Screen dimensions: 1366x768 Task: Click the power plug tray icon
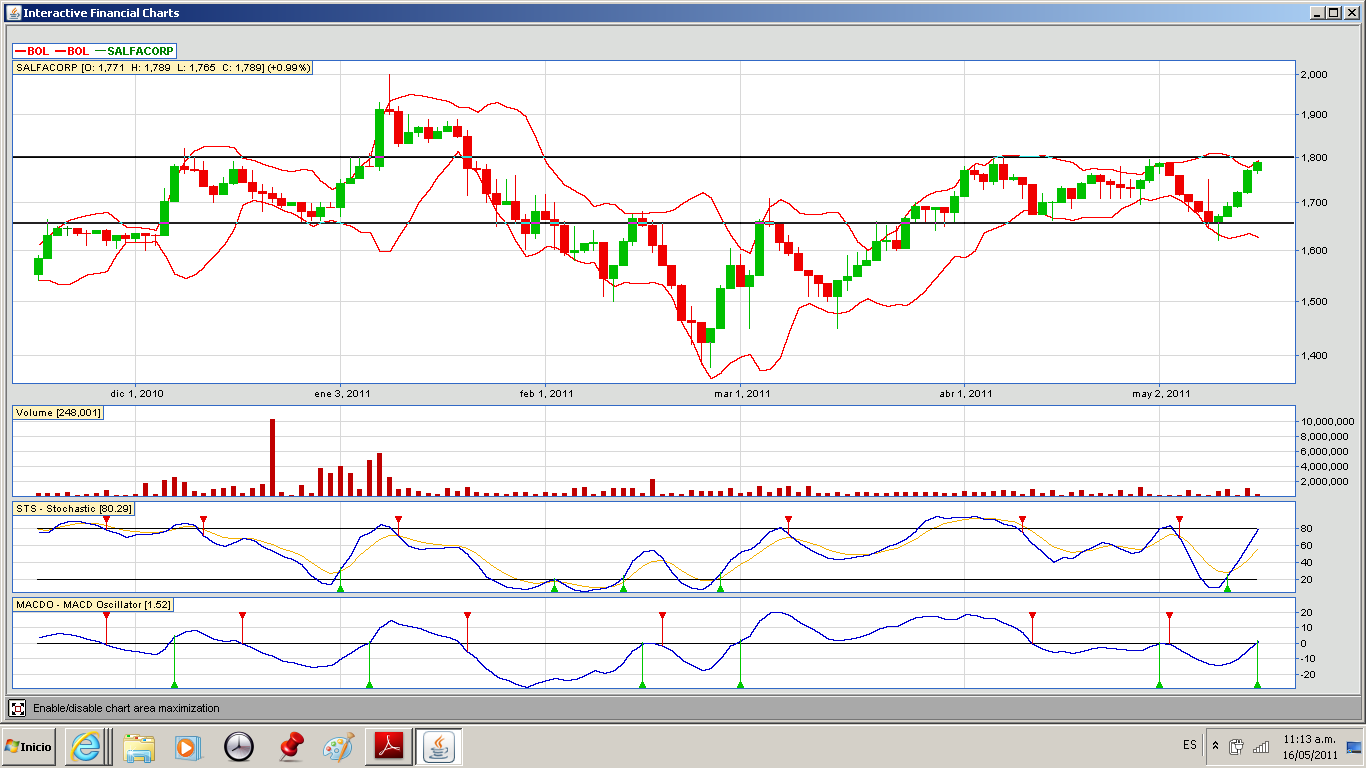(x=1237, y=746)
